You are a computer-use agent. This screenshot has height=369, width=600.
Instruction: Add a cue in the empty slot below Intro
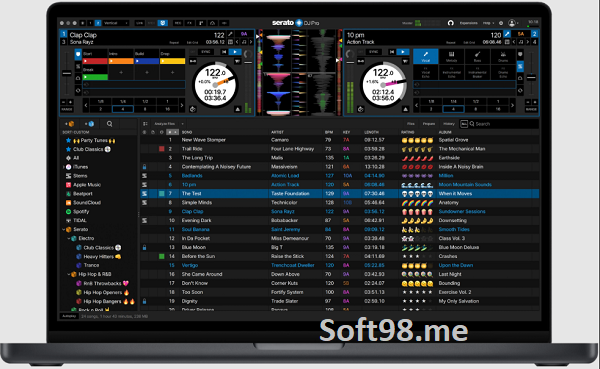[x=121, y=72]
